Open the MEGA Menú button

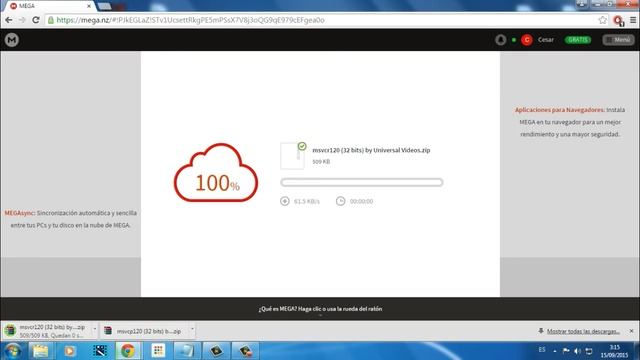(x=618, y=40)
